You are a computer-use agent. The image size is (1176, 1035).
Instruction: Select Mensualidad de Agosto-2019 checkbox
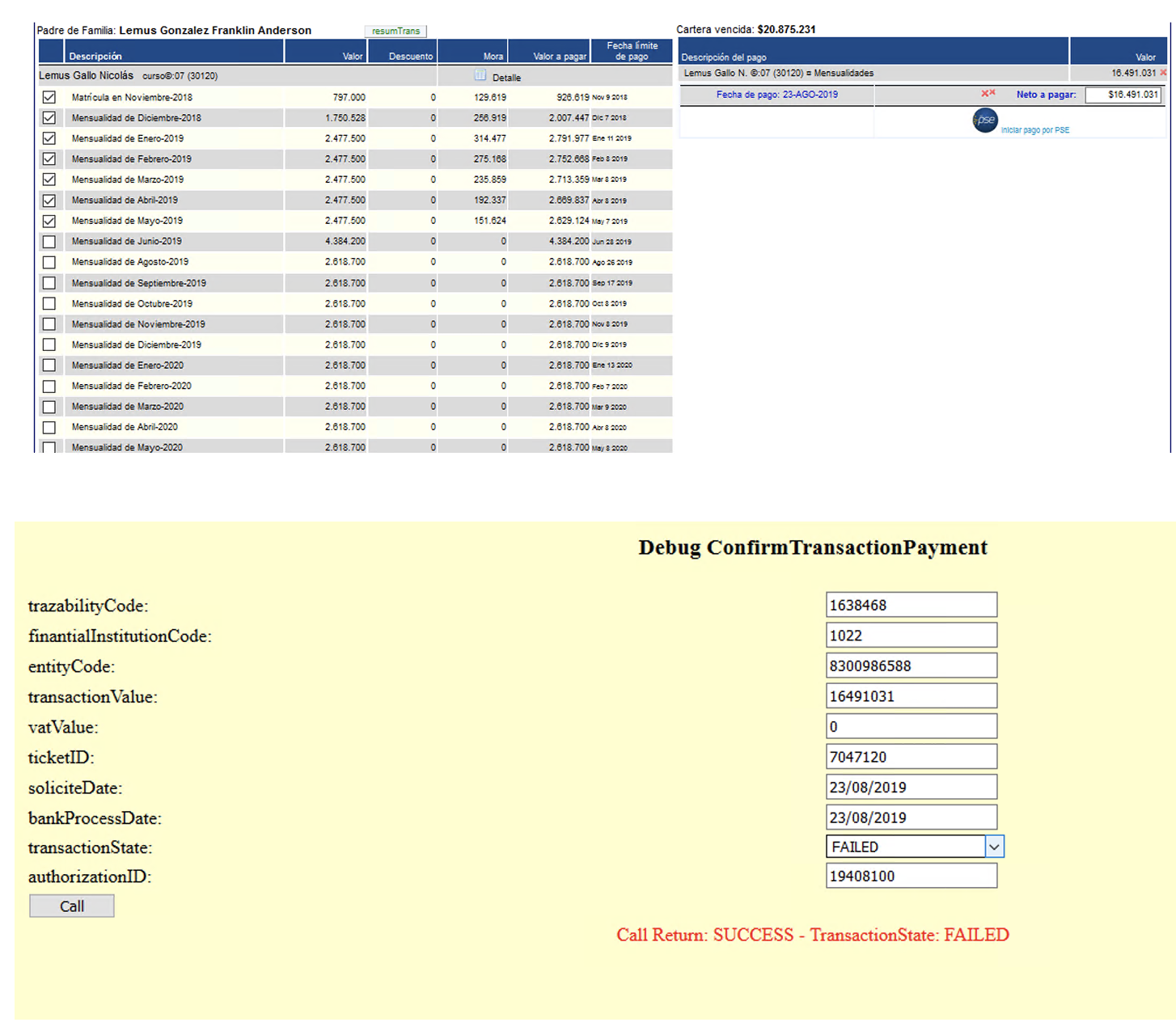tap(49, 262)
